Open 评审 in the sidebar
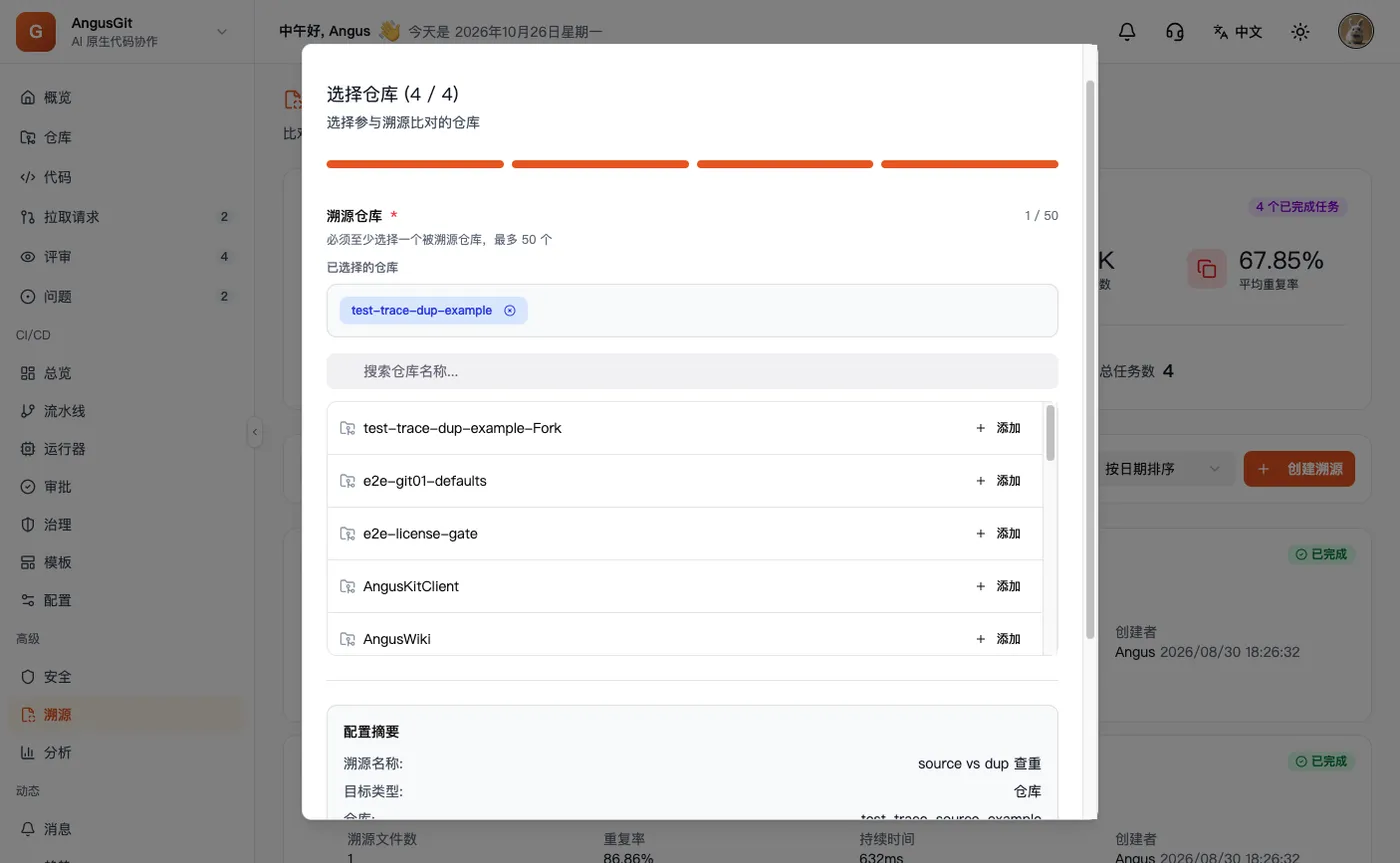Viewport: 1400px width, 863px height. (125, 257)
